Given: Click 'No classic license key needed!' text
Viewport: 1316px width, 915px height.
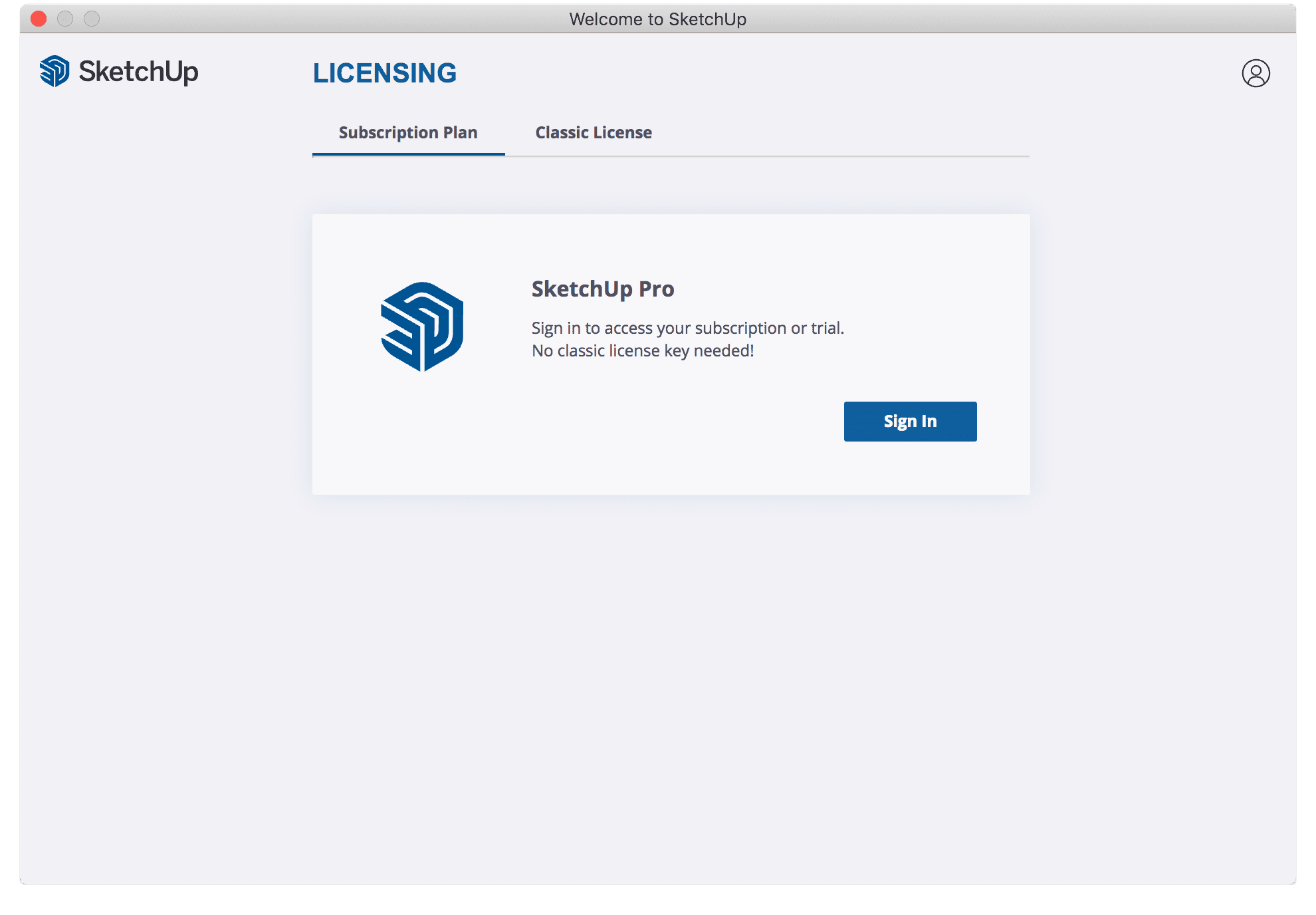Looking at the screenshot, I should point(643,350).
